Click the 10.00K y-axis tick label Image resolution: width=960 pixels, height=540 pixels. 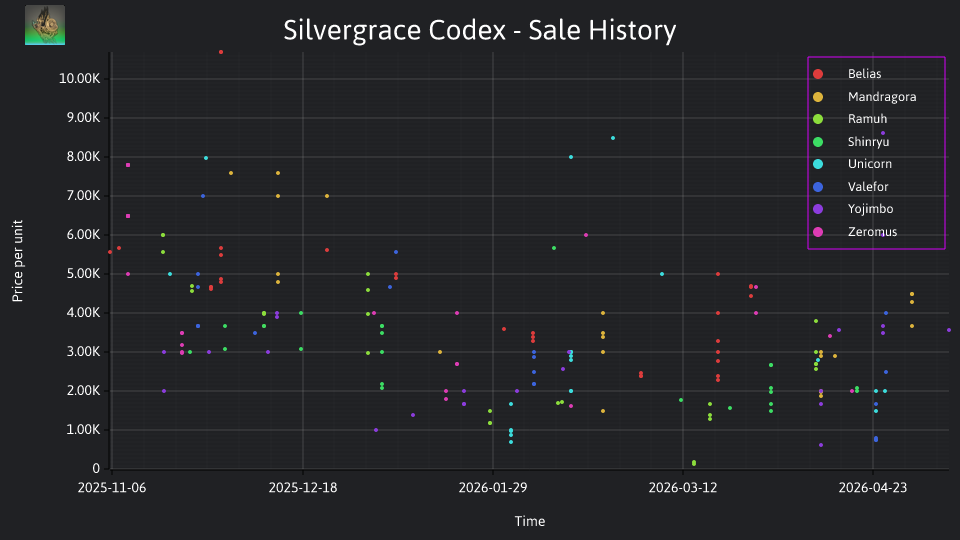click(x=80, y=78)
